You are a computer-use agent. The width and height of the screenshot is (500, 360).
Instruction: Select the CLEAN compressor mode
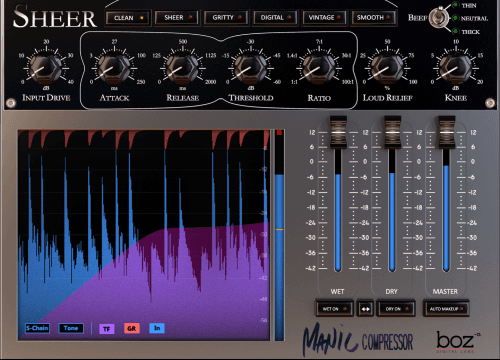tap(128, 18)
